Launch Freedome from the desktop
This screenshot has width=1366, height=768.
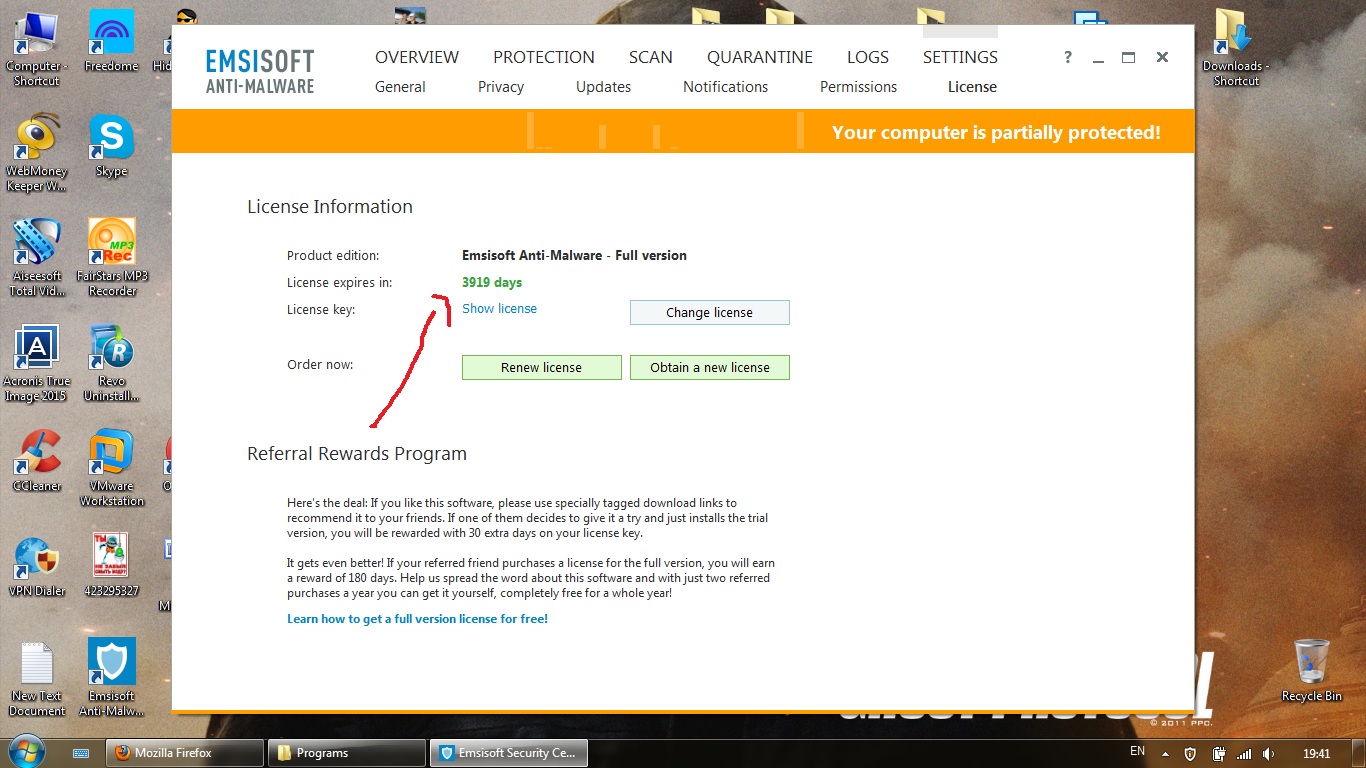112,42
